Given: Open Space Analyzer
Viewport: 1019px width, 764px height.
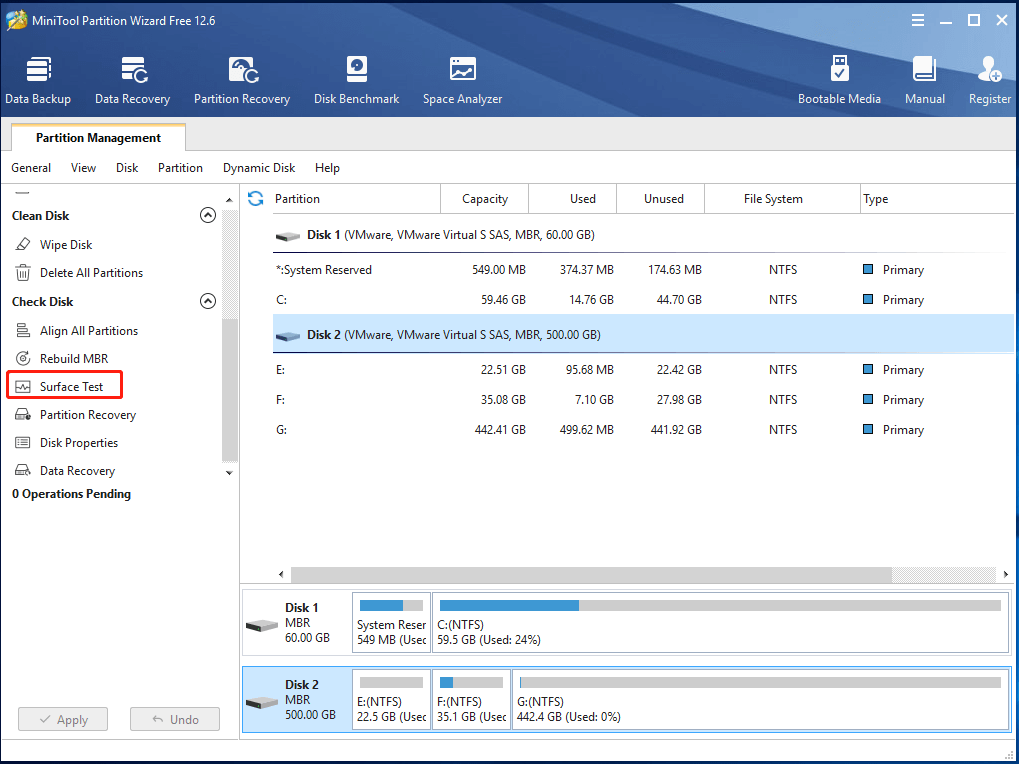Looking at the screenshot, I should (x=462, y=81).
